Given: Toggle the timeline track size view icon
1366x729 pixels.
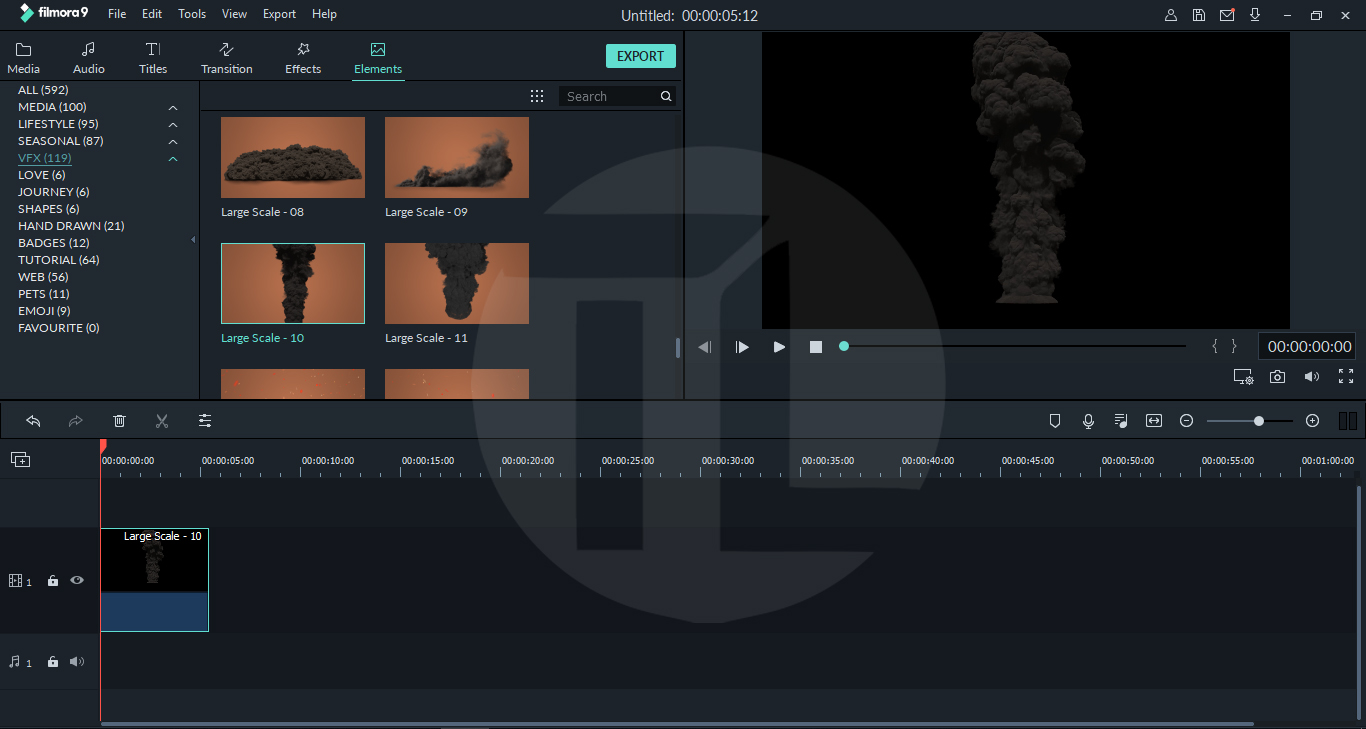Looking at the screenshot, I should tap(1347, 421).
